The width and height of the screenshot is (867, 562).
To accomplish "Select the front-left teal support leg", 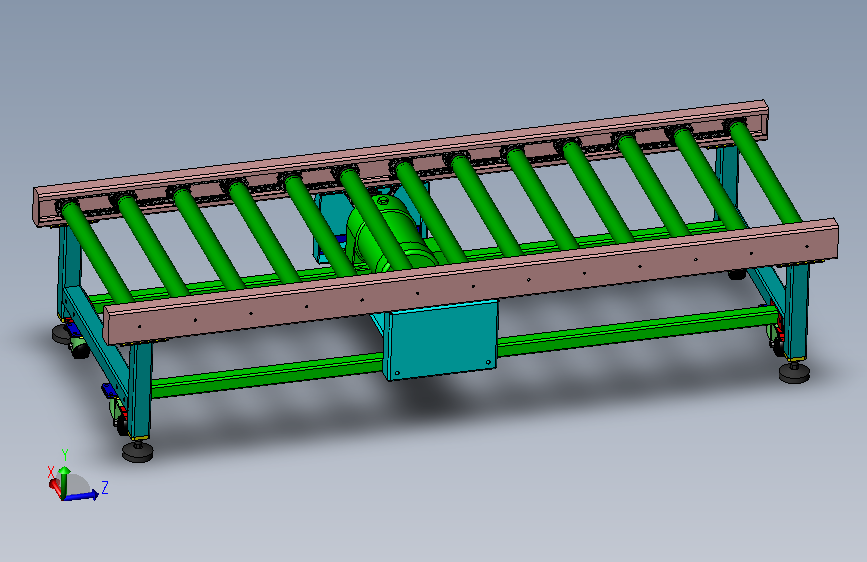I will point(140,390).
